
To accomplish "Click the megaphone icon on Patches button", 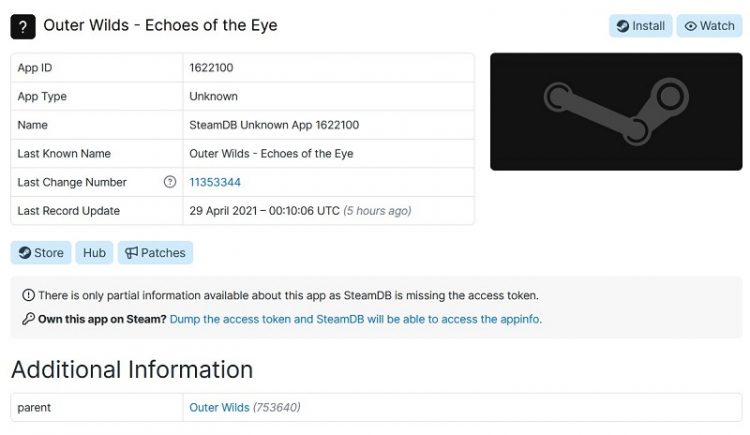I will point(129,253).
